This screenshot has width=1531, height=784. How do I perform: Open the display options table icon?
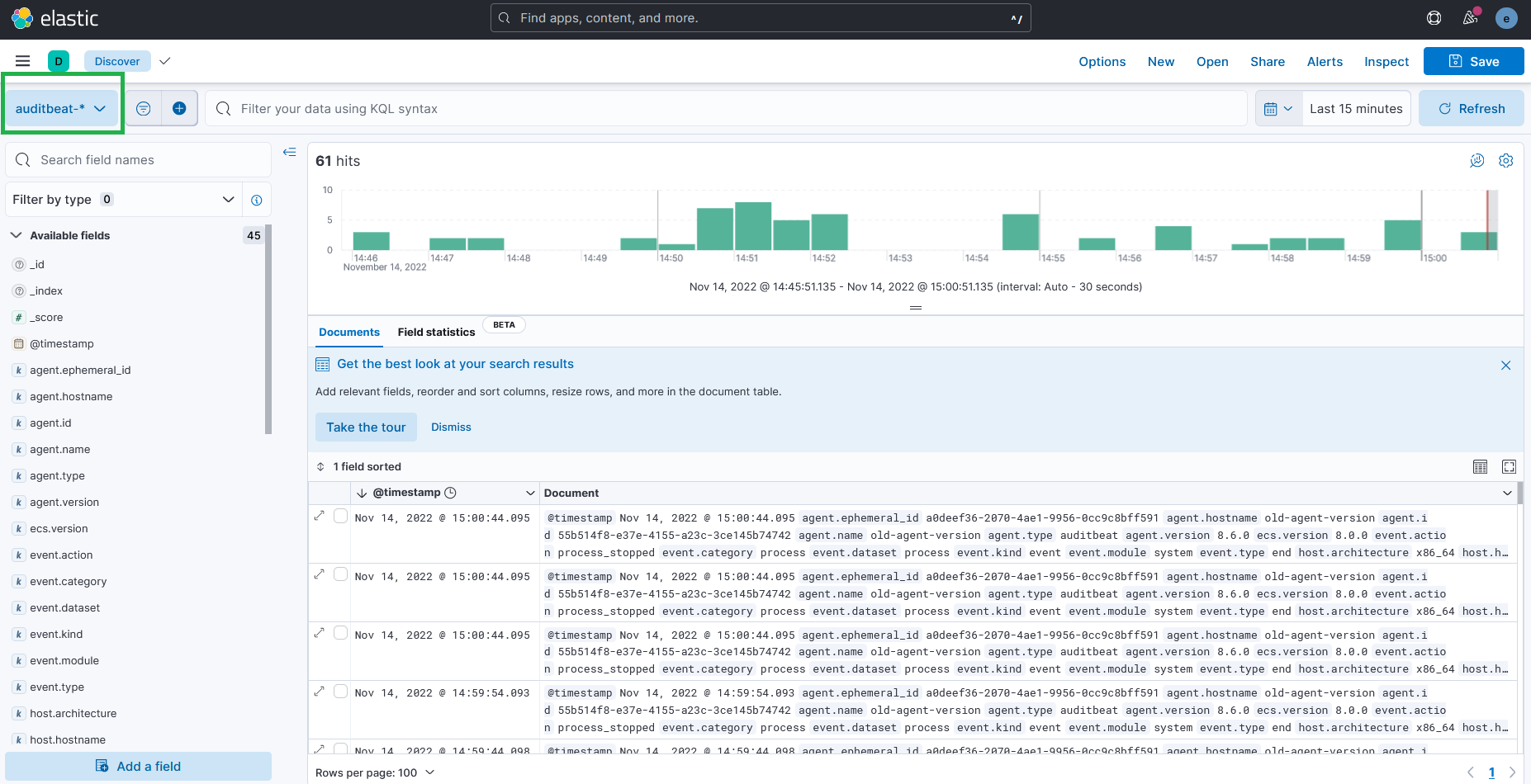coord(1481,467)
